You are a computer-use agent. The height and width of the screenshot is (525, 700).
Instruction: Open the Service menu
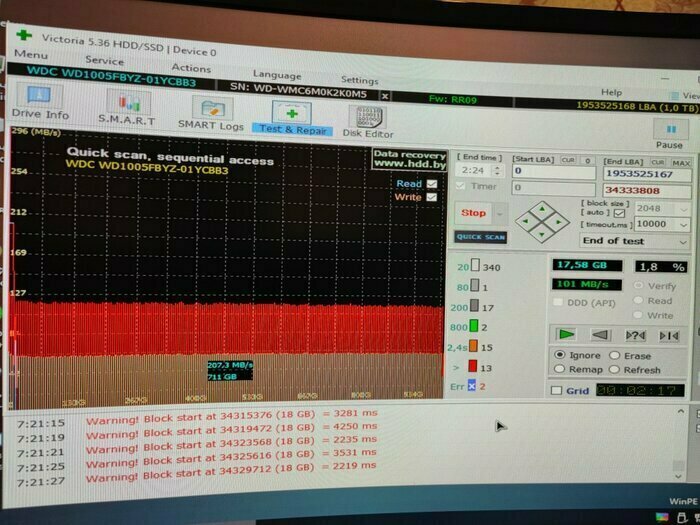(104, 60)
